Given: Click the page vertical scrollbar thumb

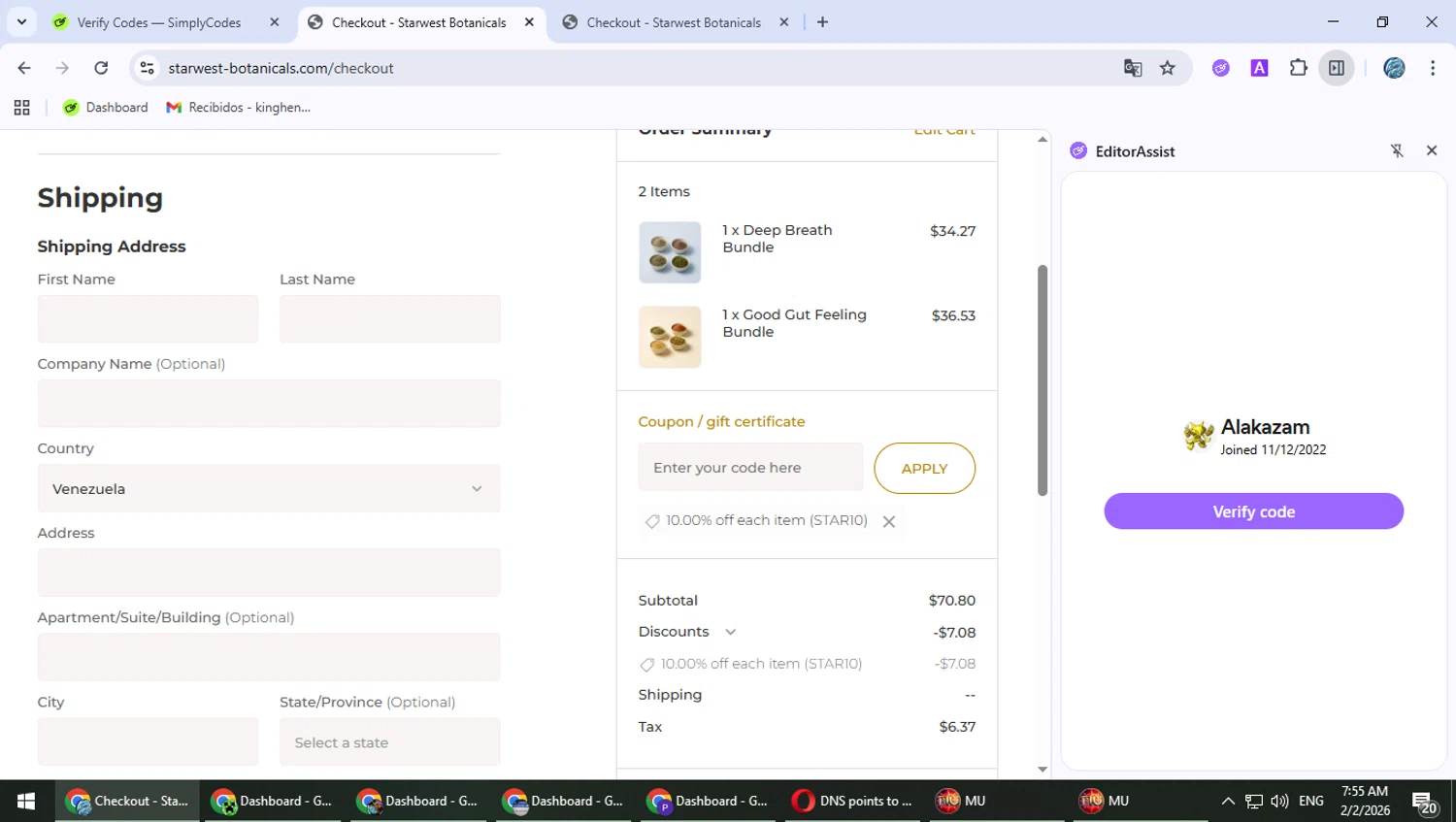Looking at the screenshot, I should (x=1042, y=379).
